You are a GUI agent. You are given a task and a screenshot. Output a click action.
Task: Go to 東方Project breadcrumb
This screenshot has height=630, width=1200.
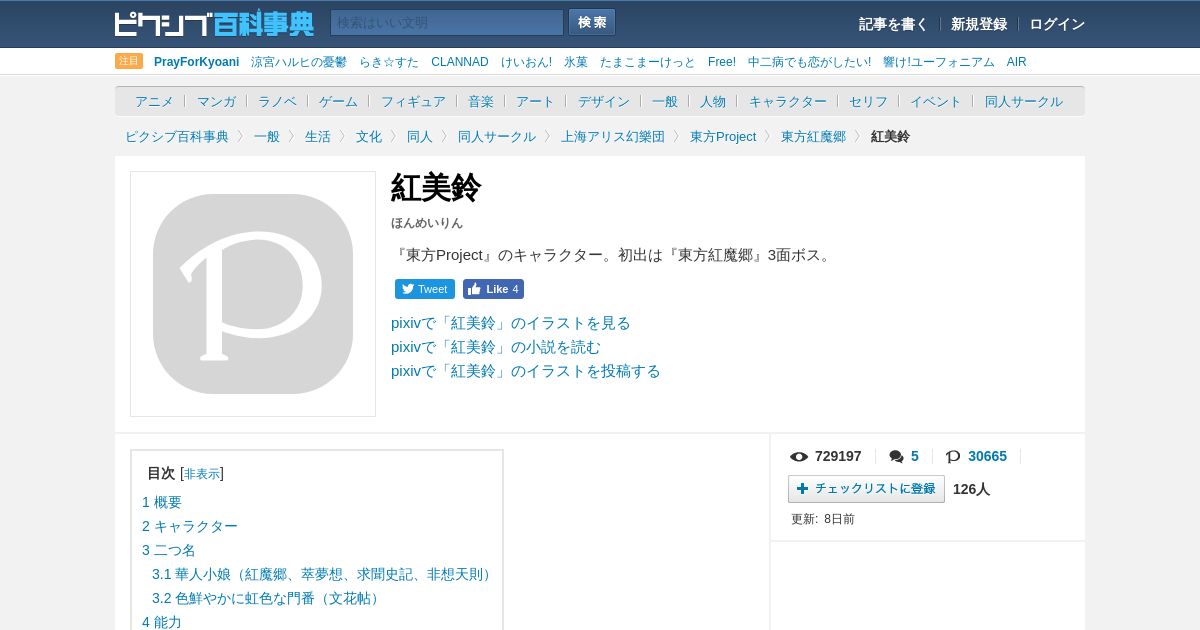point(723,136)
